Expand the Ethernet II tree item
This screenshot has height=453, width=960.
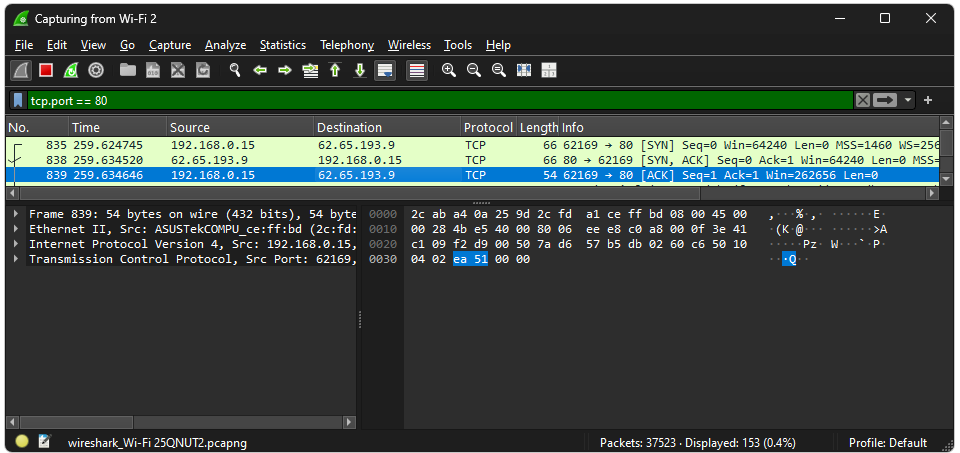tap(16, 229)
